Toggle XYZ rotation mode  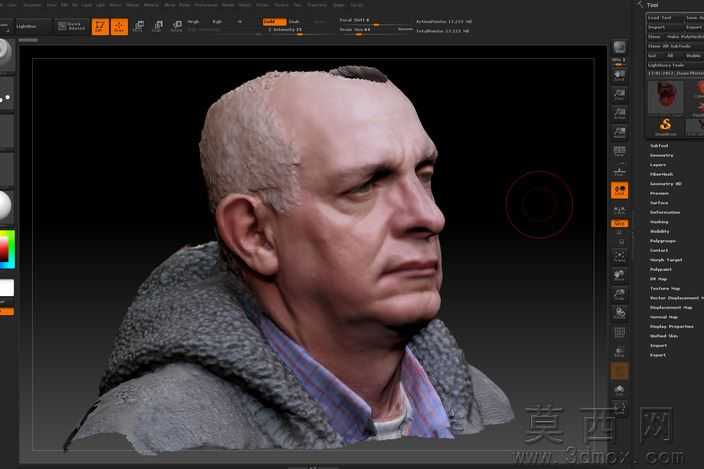pyautogui.click(x=620, y=224)
